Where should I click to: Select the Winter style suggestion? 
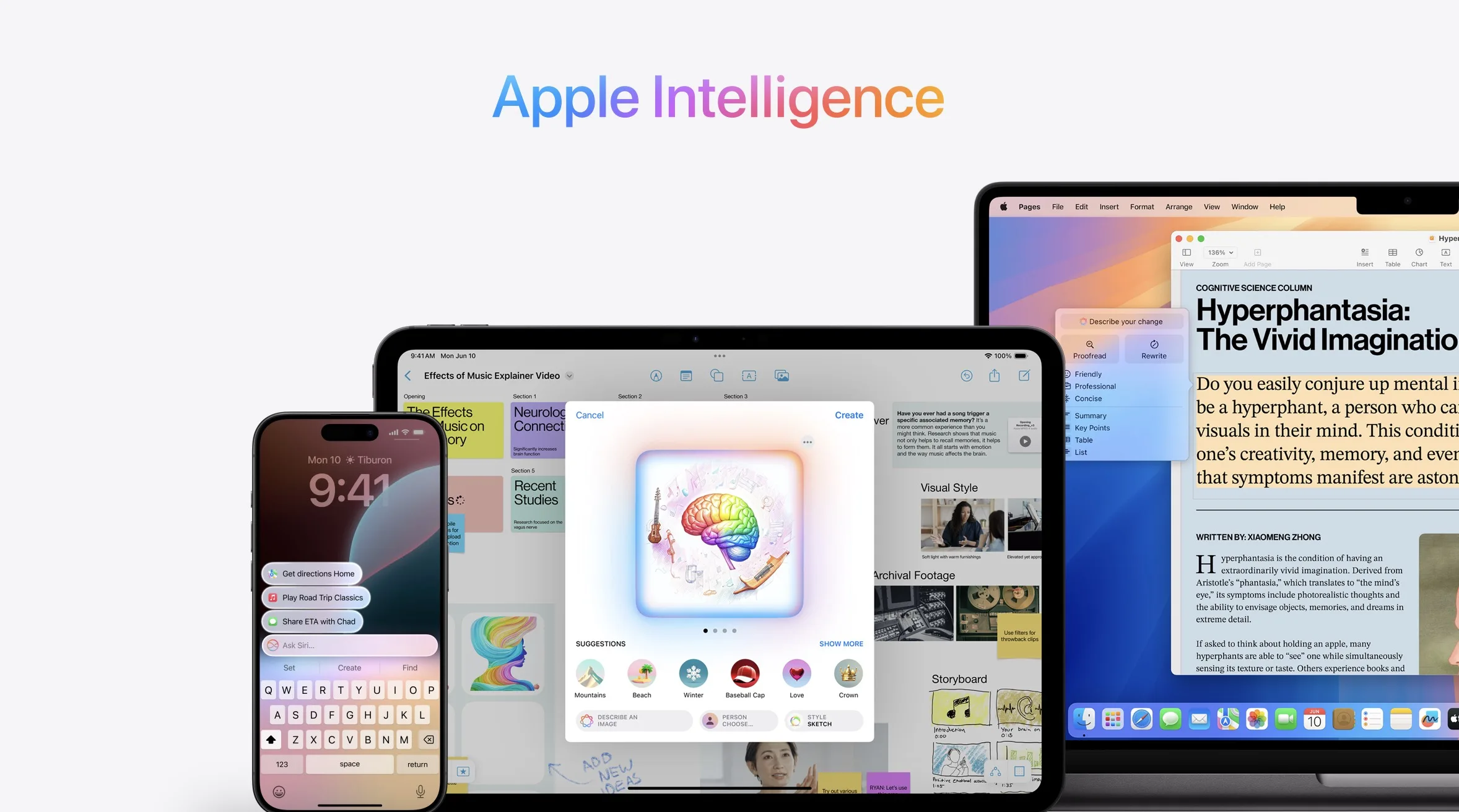click(693, 673)
